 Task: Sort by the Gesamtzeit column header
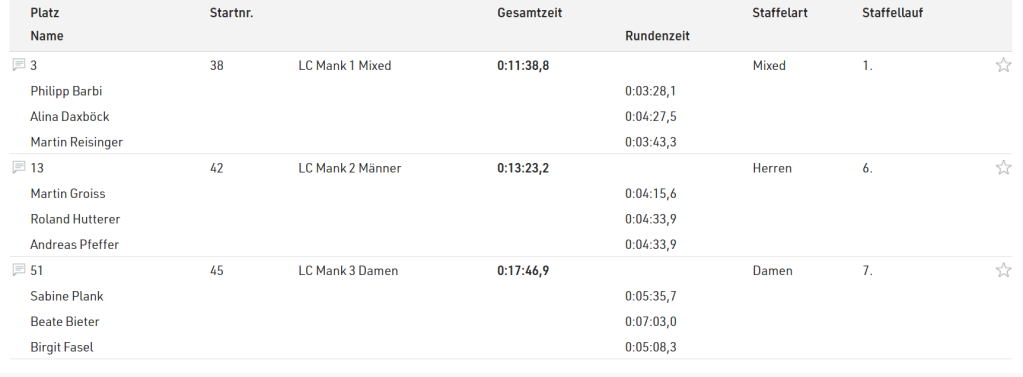point(529,12)
